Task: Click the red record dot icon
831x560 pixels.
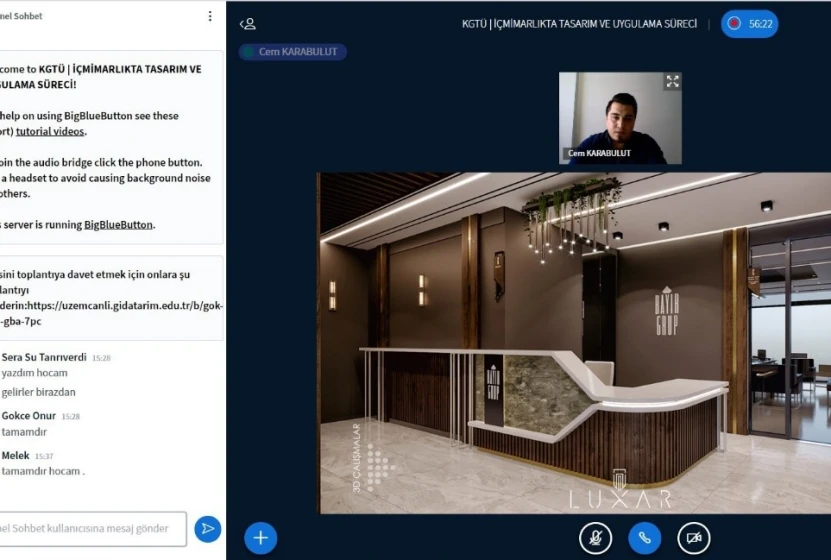Action: point(735,24)
